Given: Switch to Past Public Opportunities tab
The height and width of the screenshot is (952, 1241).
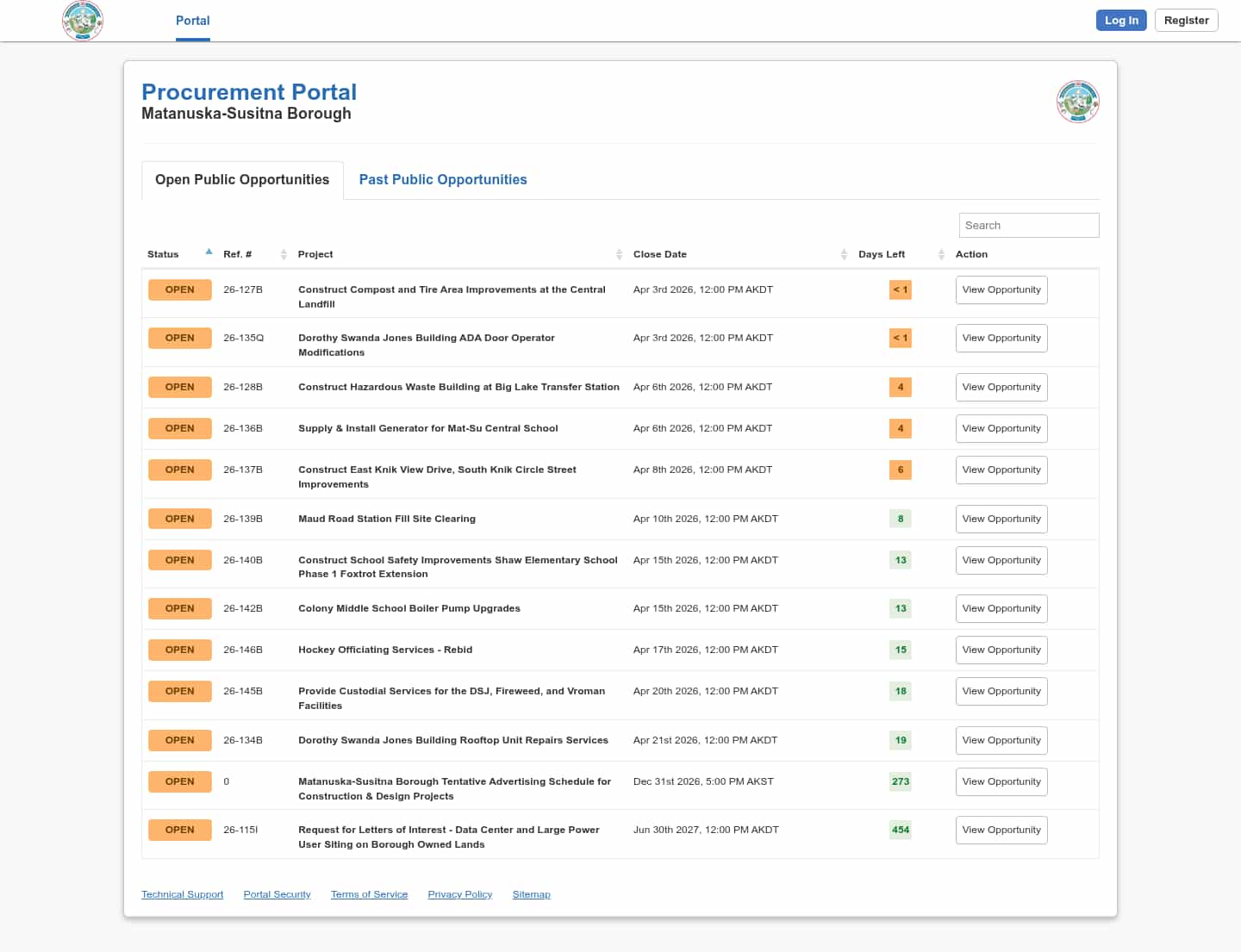Looking at the screenshot, I should click(442, 179).
